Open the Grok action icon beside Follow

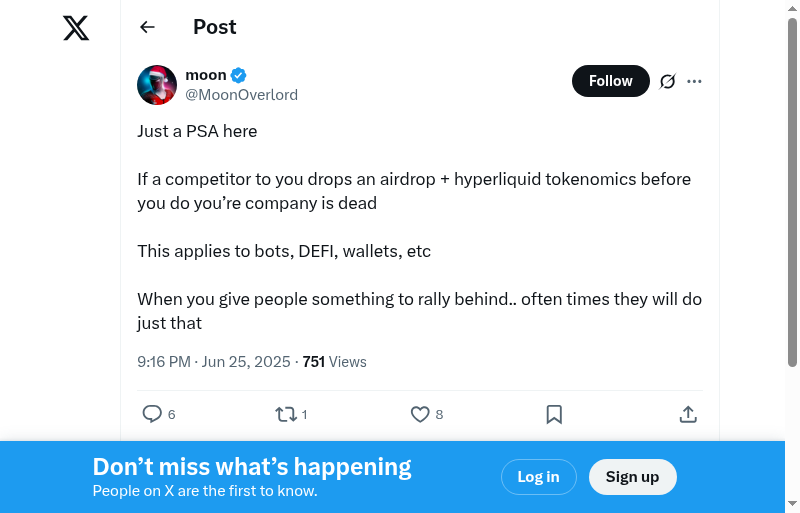[668, 81]
